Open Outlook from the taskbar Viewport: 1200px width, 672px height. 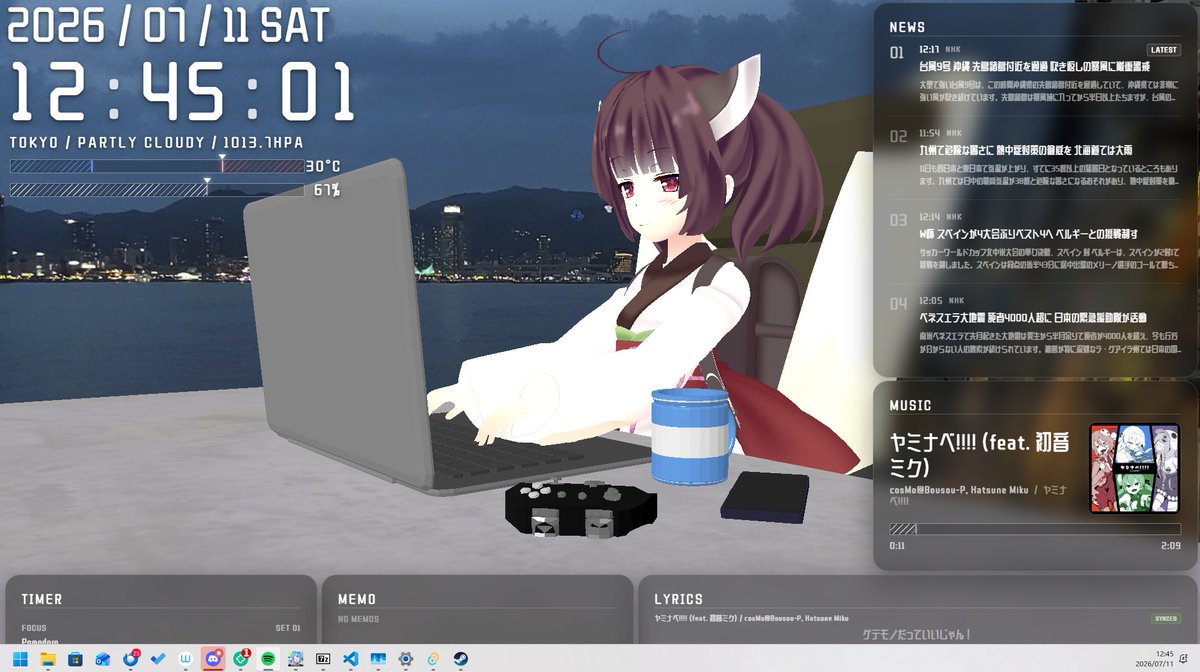point(103,659)
